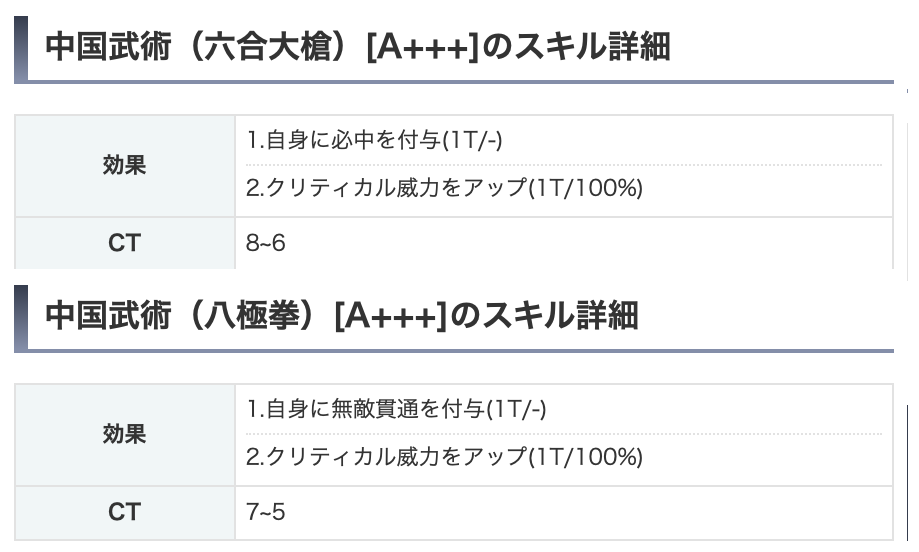
Task: Click critical power effect in 八極拳 table
Action: click(x=444, y=457)
